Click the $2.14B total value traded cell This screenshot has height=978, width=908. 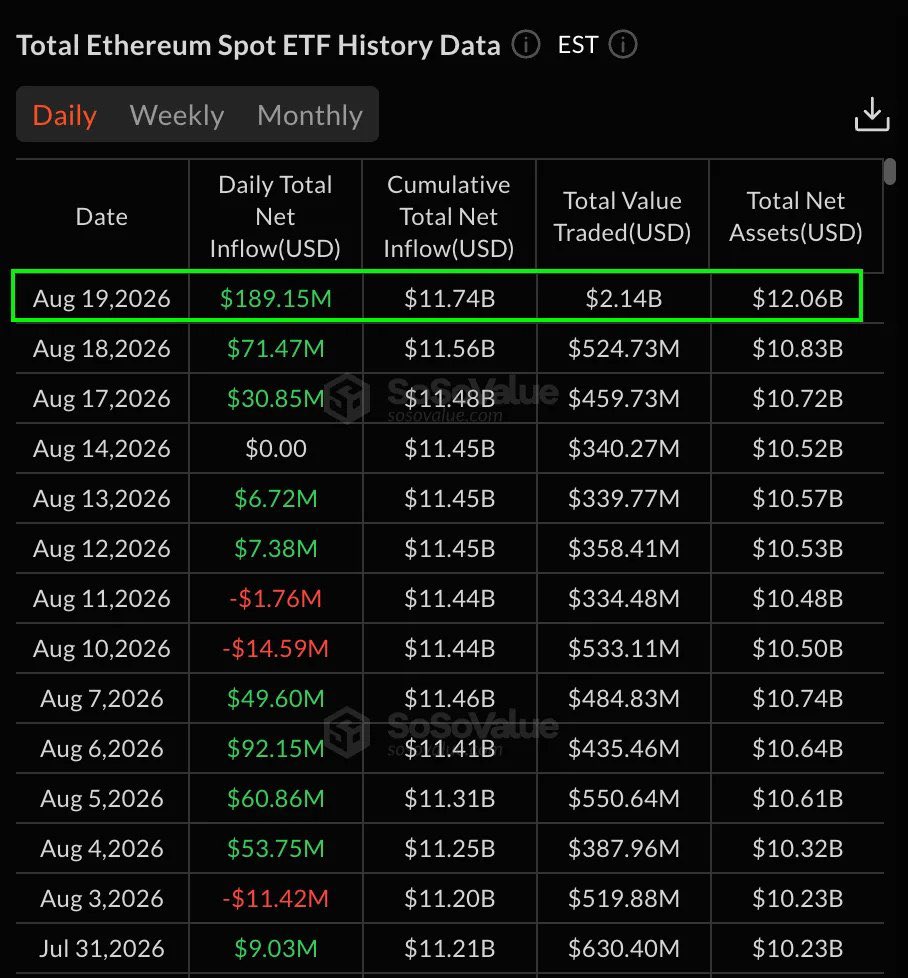pyautogui.click(x=624, y=298)
